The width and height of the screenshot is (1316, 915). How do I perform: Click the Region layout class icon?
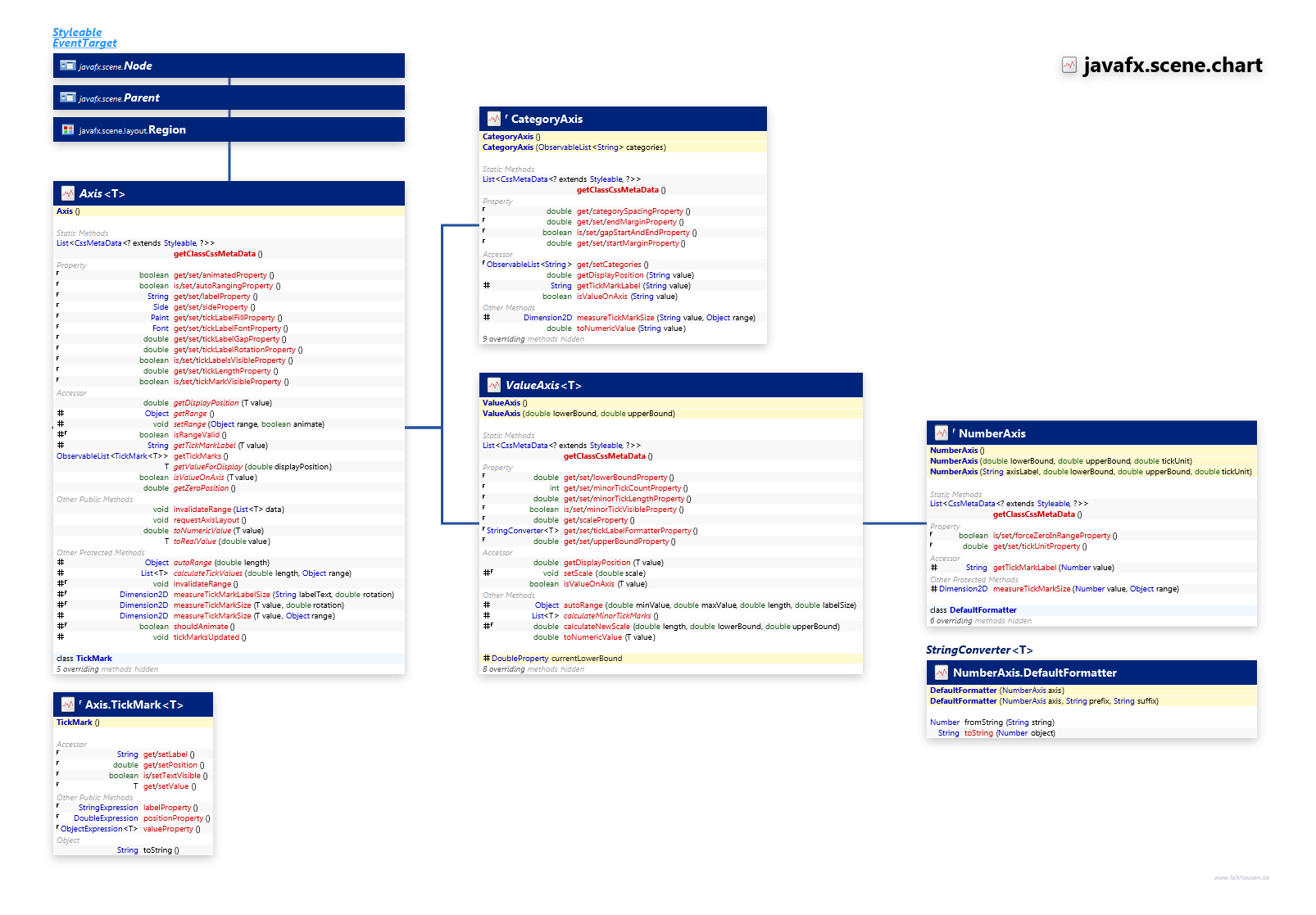pyautogui.click(x=68, y=129)
